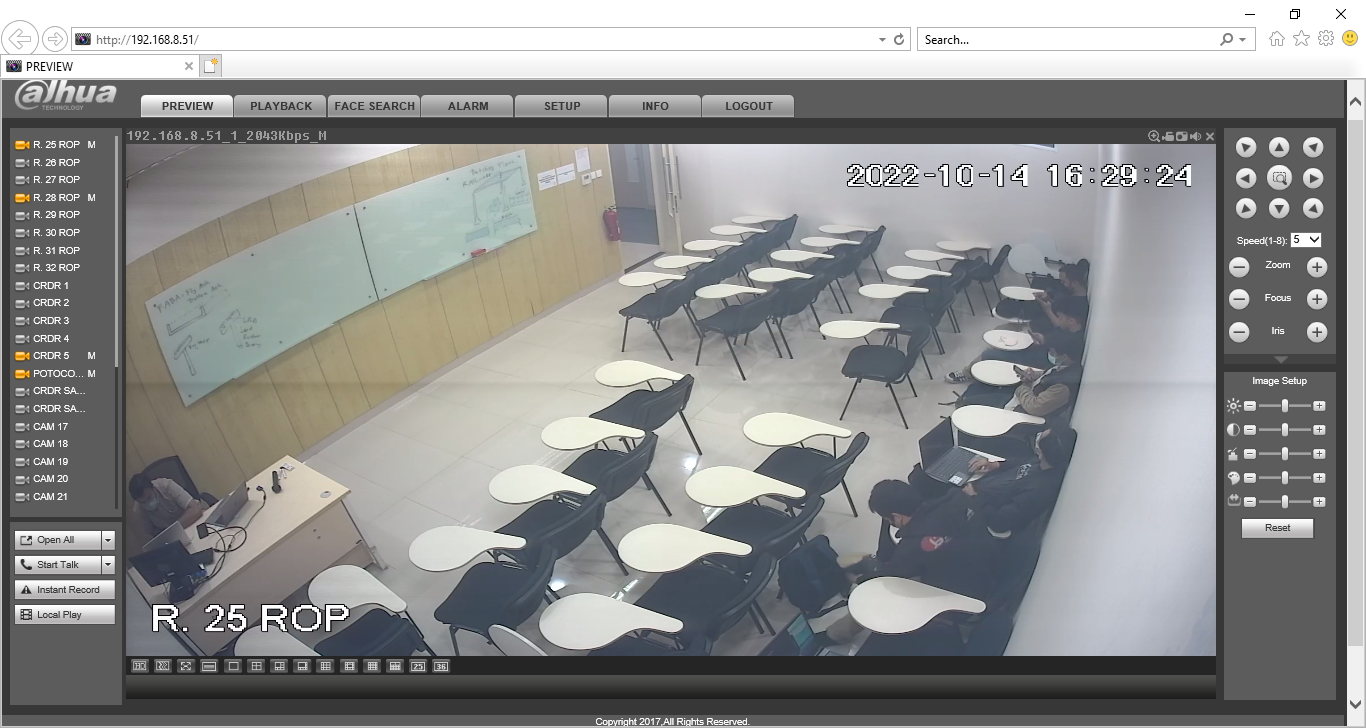Image resolution: width=1366 pixels, height=728 pixels.
Task: Increase Focus with the plus button
Action: (x=1317, y=299)
